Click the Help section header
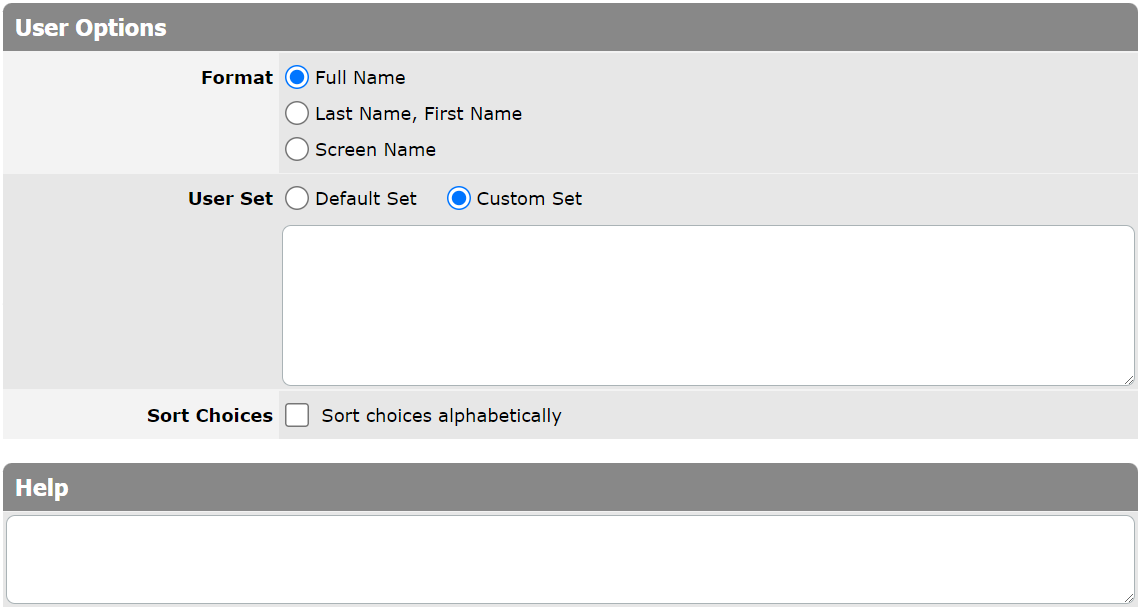 (x=570, y=487)
